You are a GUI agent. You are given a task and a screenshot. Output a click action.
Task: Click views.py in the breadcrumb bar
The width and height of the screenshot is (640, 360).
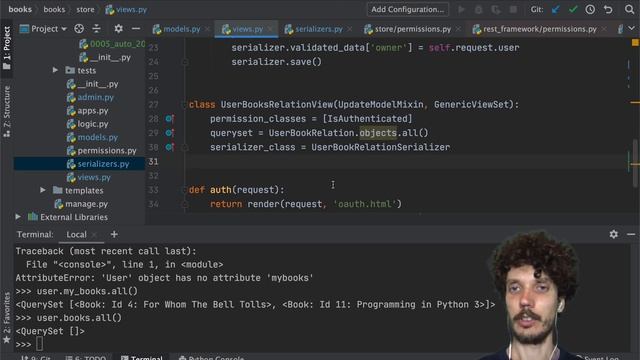(126, 9)
